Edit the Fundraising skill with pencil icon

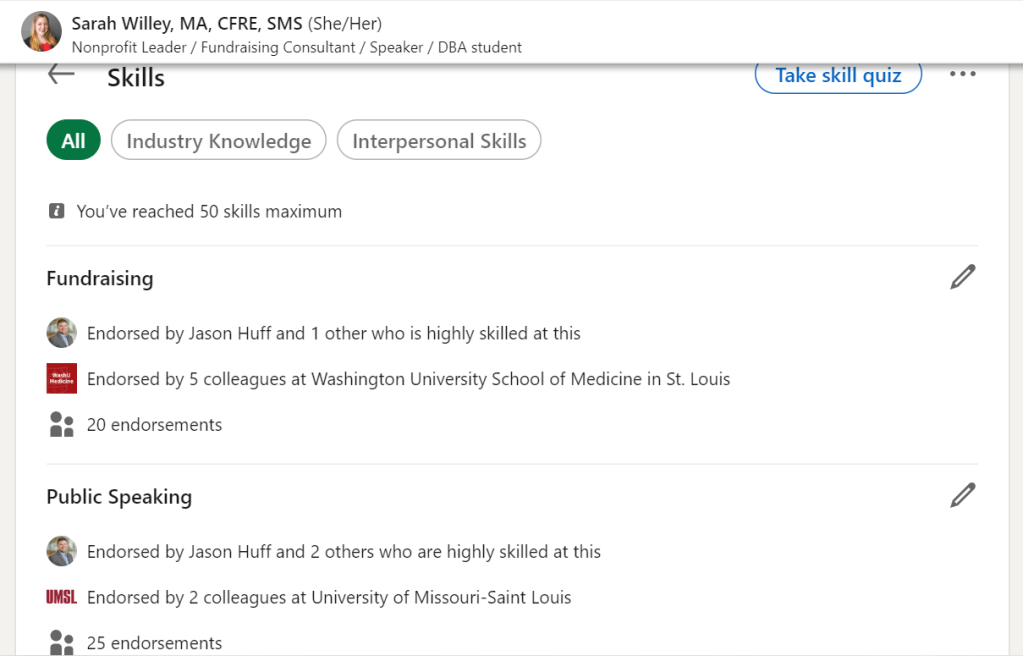click(x=962, y=278)
